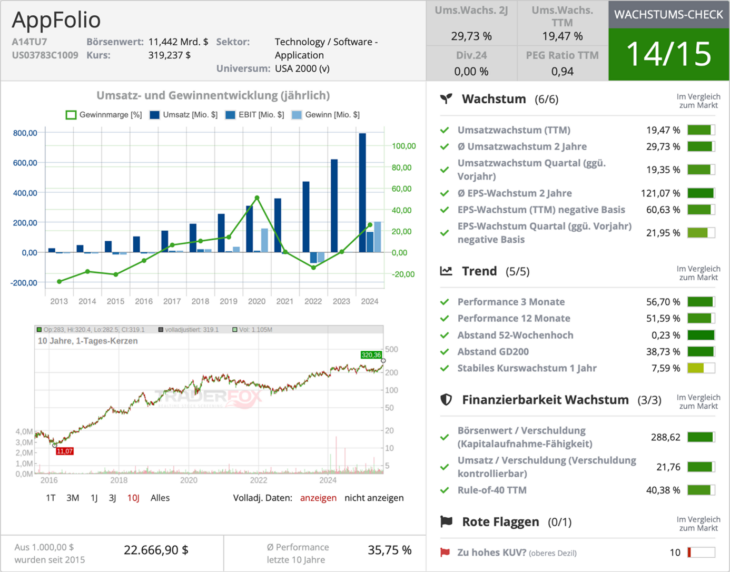This screenshot has width=730, height=572.
Task: Click the AppFolio company title
Action: tap(56, 20)
